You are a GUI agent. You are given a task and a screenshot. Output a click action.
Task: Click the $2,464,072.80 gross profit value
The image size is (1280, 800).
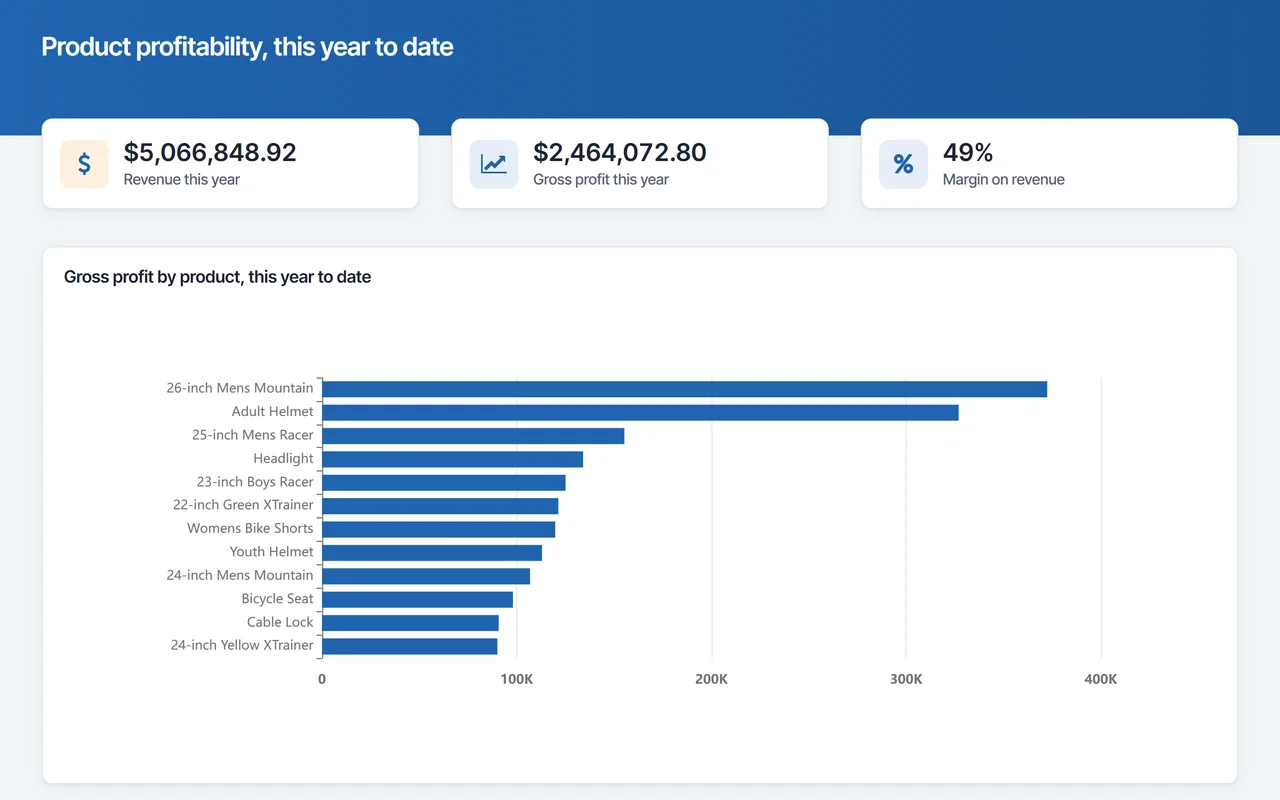coord(620,152)
